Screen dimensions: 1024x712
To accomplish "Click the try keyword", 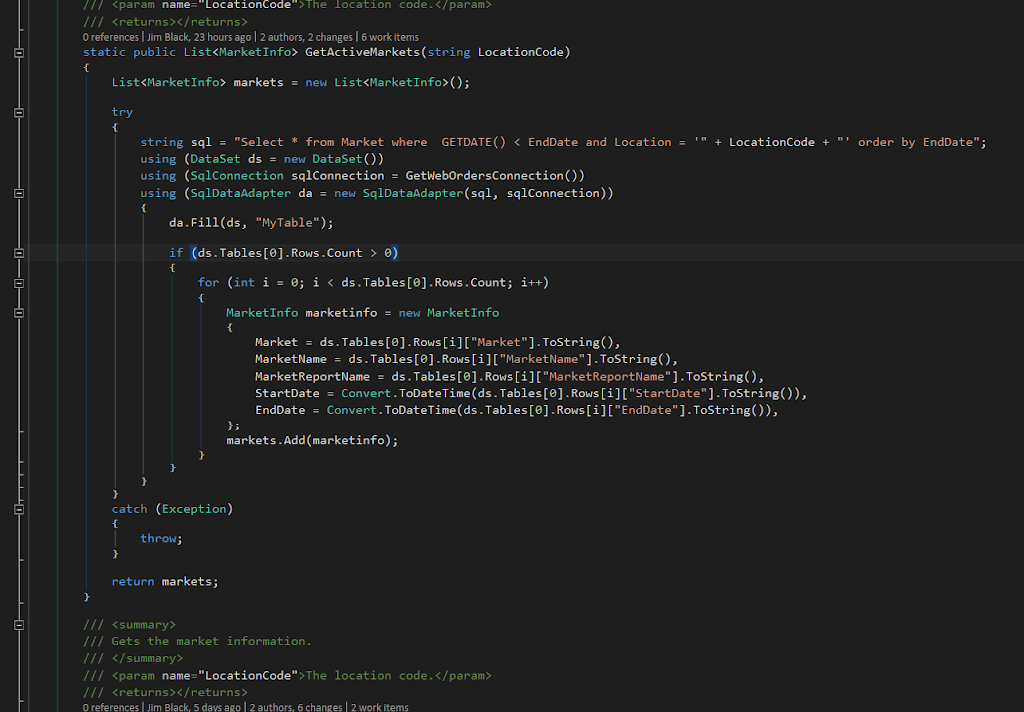I will click(122, 112).
